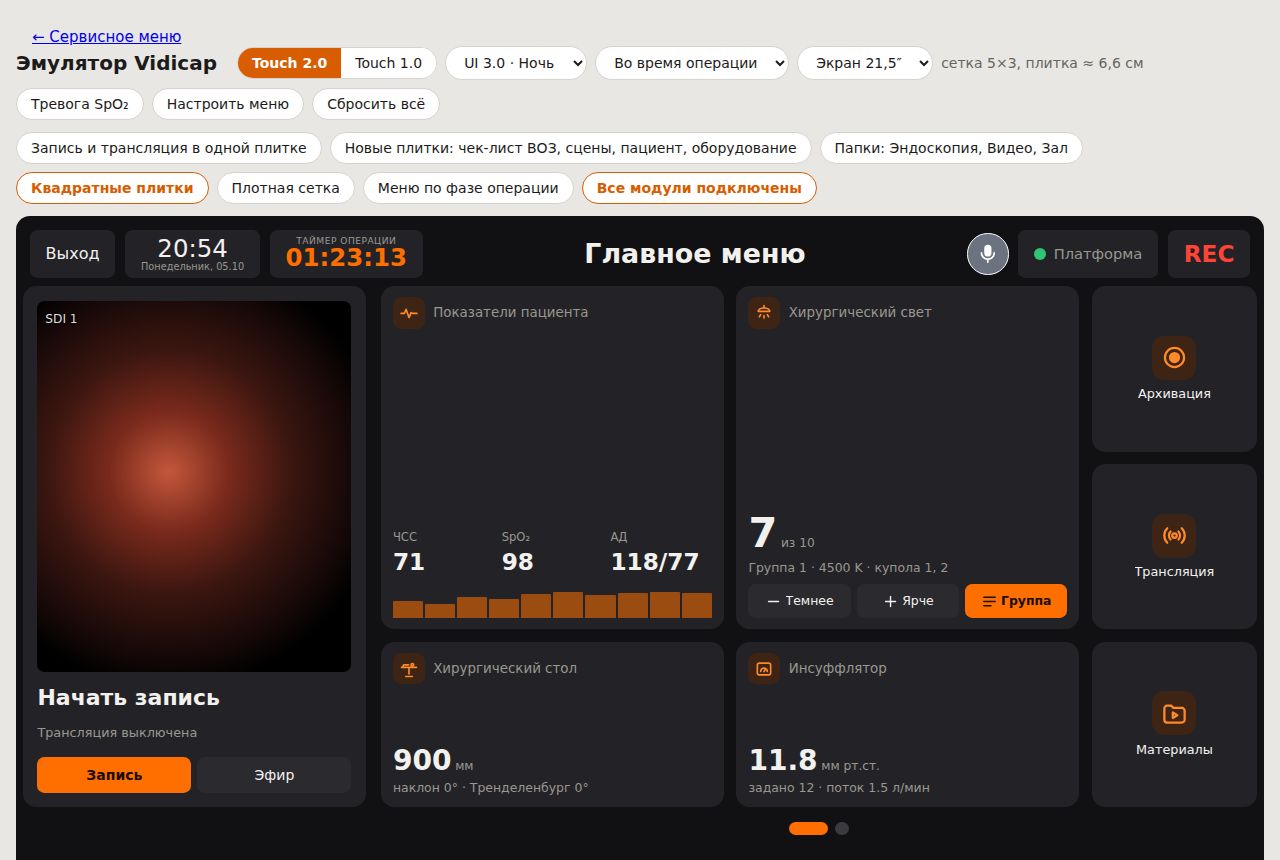This screenshot has width=1280, height=860.
Task: Trigger Тревога SpO₂ alarm
Action: 80,104
